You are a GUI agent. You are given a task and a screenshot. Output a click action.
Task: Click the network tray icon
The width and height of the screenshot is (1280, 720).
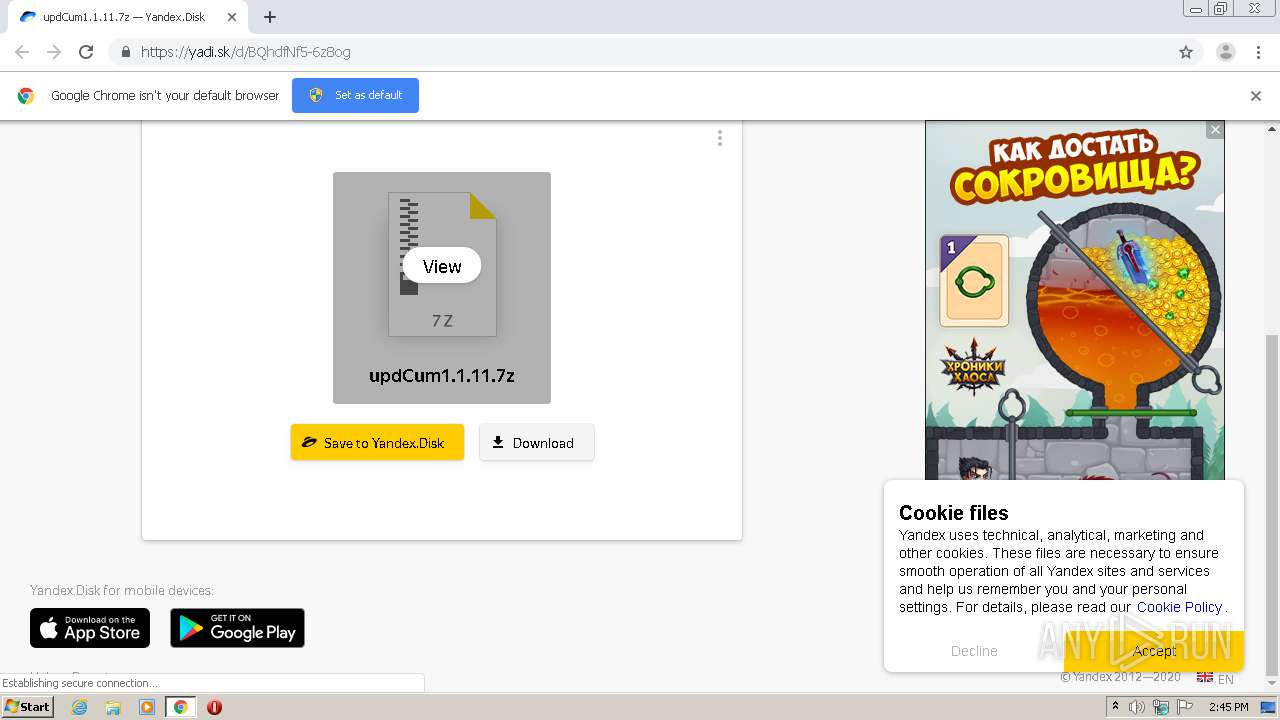1161,707
